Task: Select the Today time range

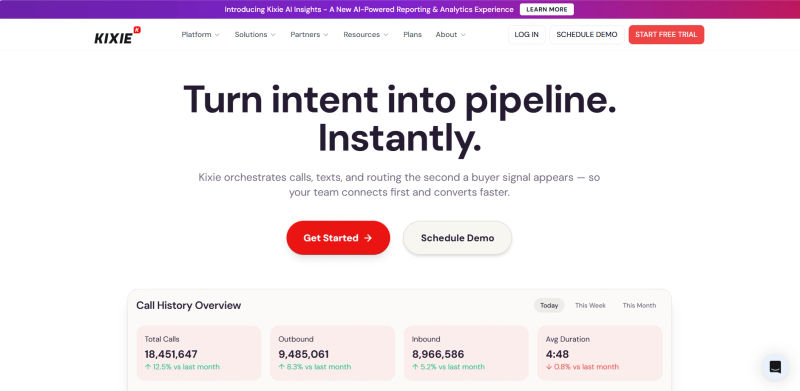Action: 549,305
